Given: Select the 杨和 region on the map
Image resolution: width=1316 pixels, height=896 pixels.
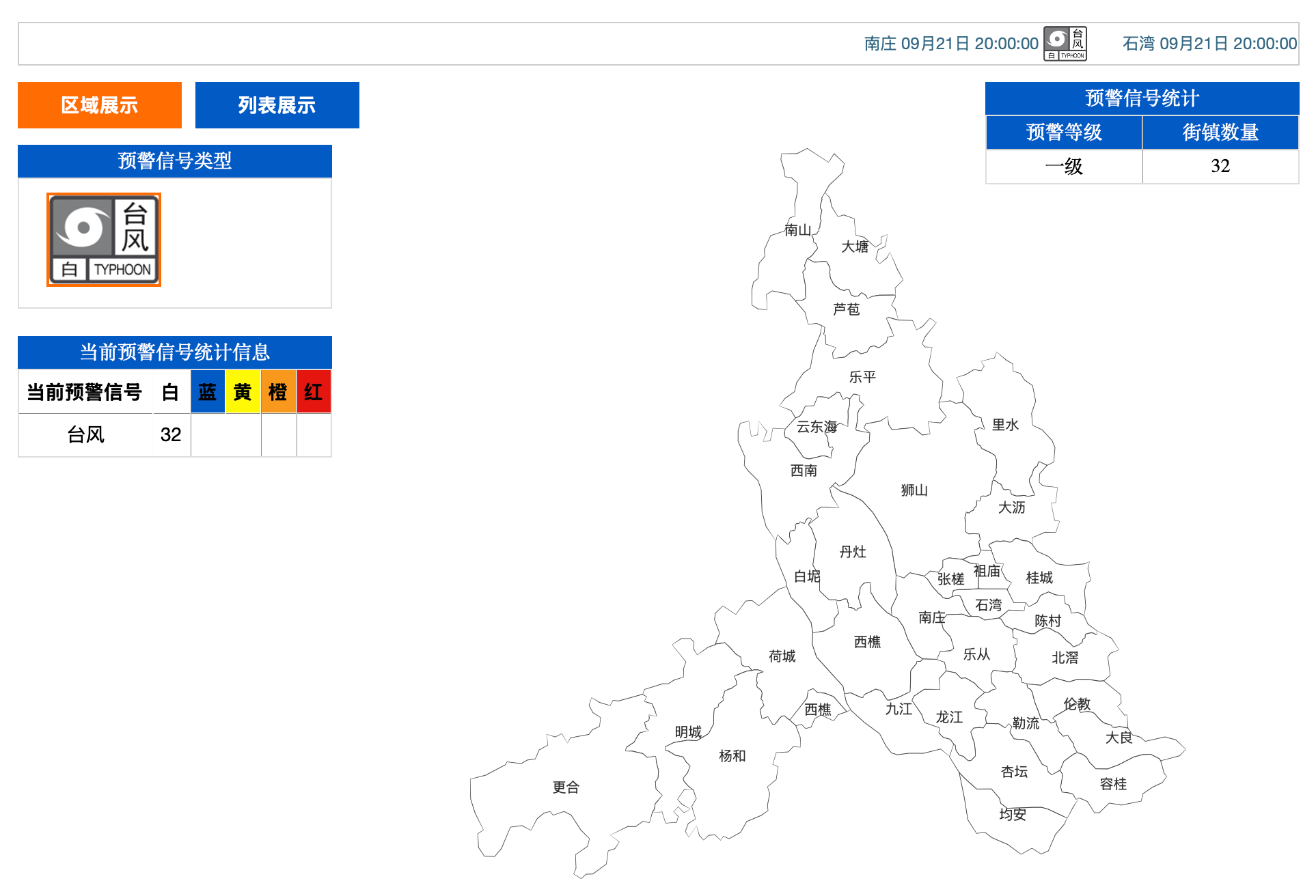Looking at the screenshot, I should [732, 756].
